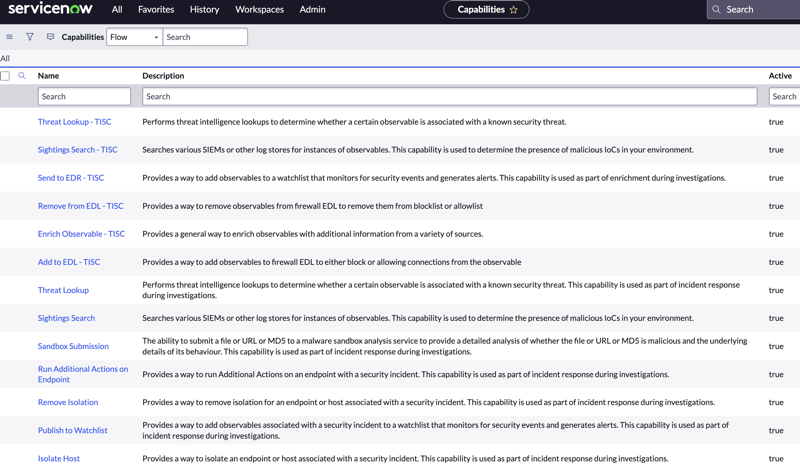The image size is (800, 466).
Task: Click the Add to EDL - TISC description
Action: [332, 262]
